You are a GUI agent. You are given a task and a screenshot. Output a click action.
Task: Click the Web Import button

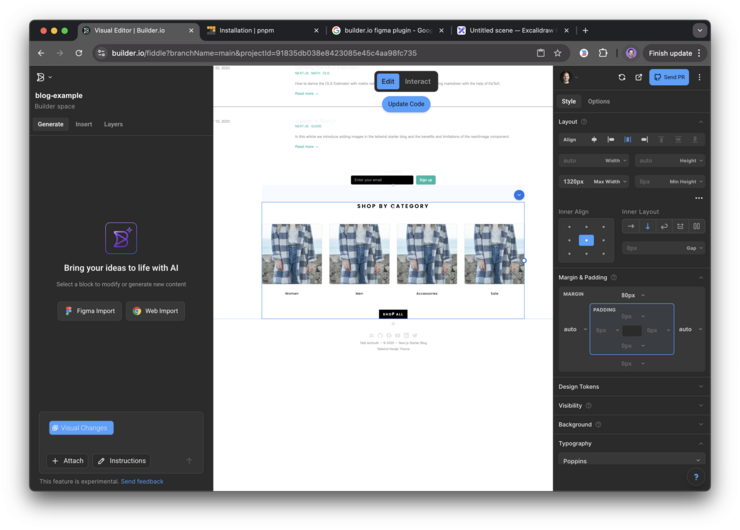point(155,311)
